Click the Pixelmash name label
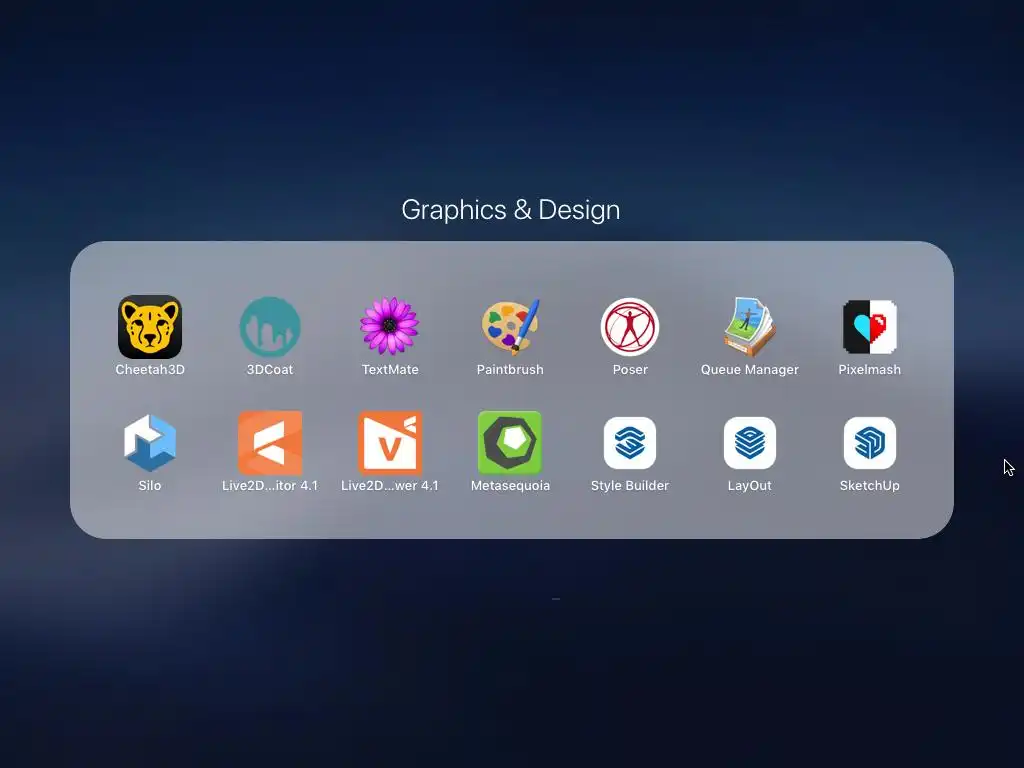The width and height of the screenshot is (1024, 768). click(x=870, y=370)
